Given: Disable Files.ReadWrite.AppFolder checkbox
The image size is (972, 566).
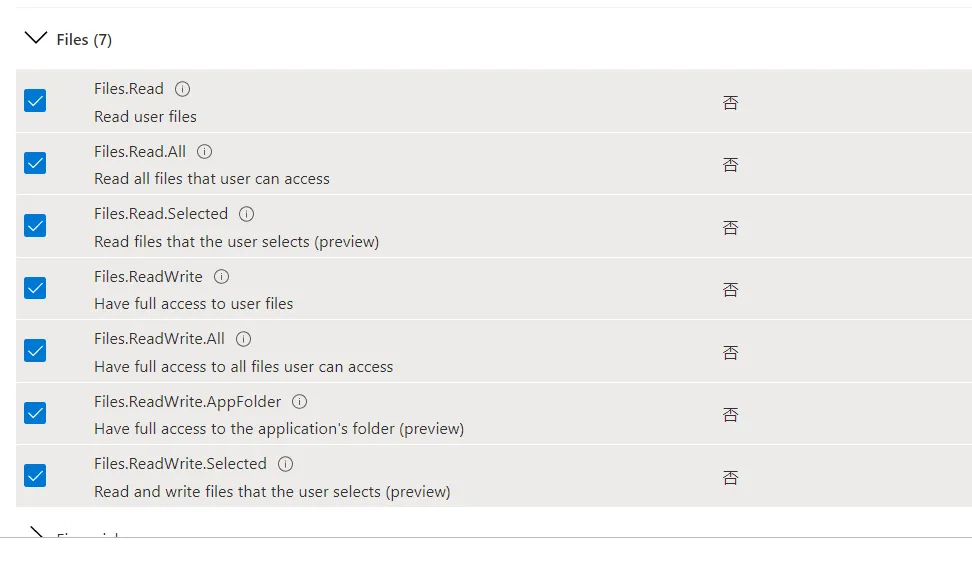Looking at the screenshot, I should tap(35, 413).
